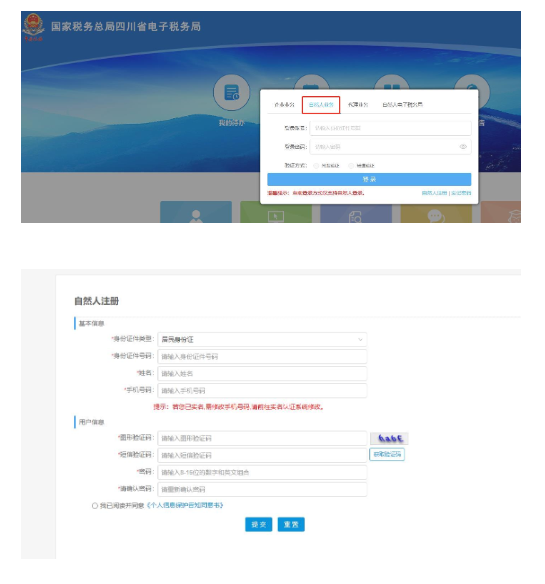Agree to the personal information protection notice
This screenshot has height=584, width=545.
coord(95,506)
